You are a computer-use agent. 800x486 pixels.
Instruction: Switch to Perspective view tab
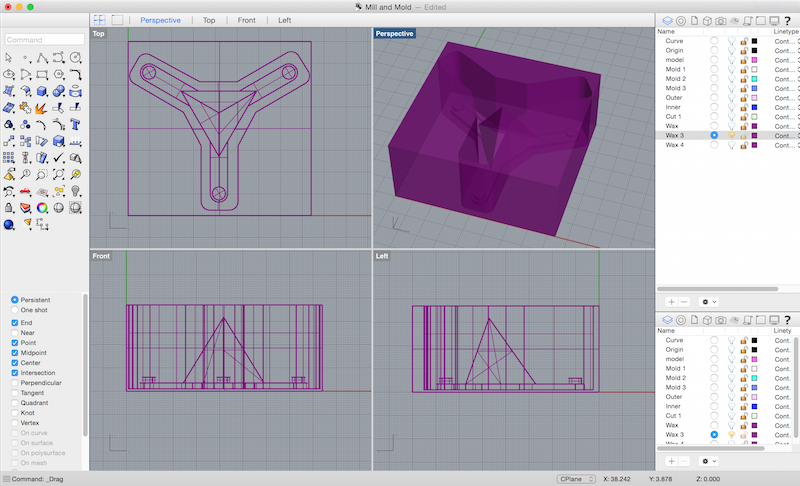click(160, 20)
